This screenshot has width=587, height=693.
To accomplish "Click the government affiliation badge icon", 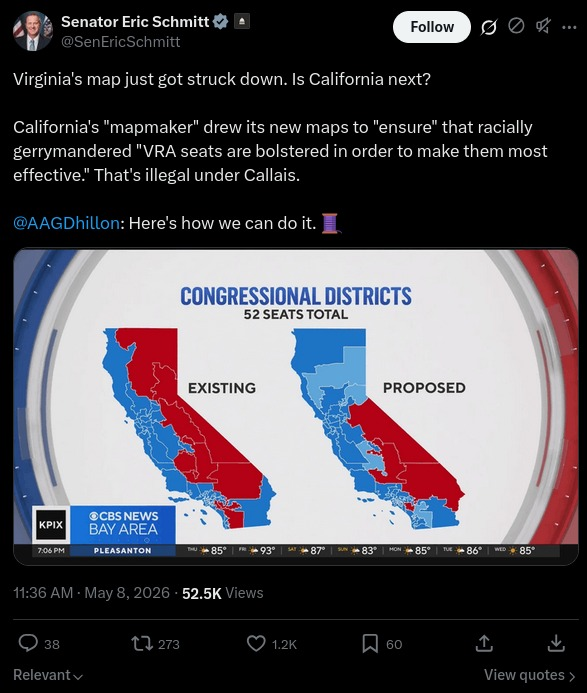I will [241, 21].
